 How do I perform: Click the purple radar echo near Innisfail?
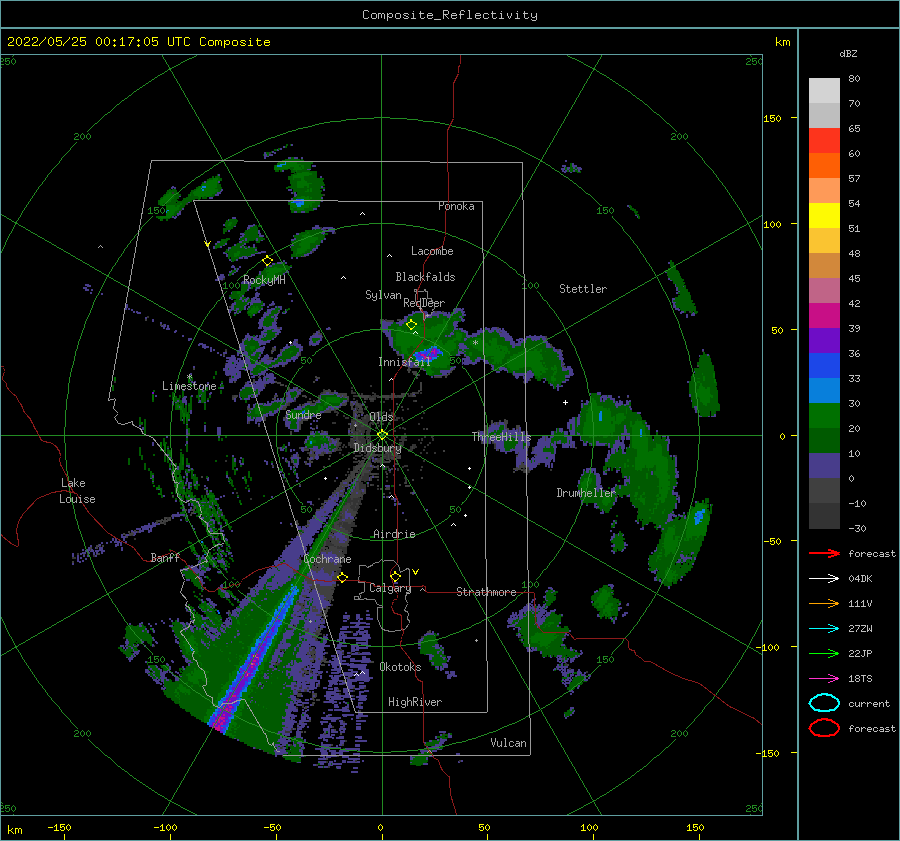click(429, 352)
